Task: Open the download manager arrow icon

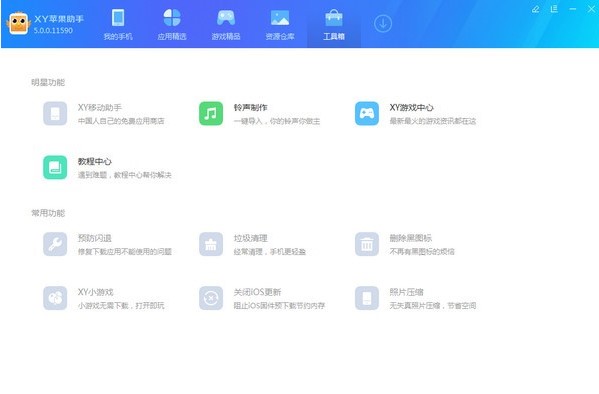Action: [x=383, y=24]
